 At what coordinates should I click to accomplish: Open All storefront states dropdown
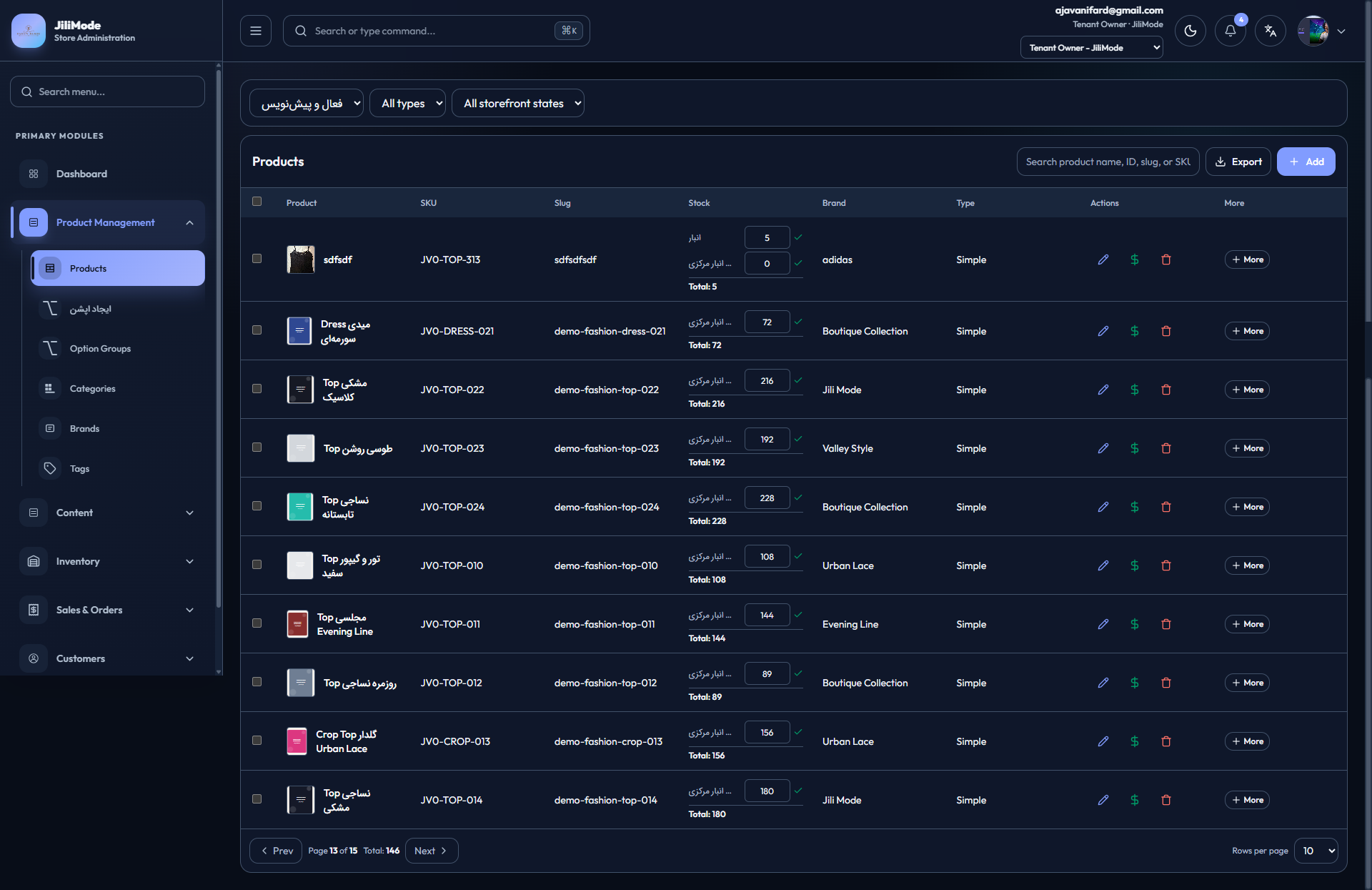[518, 103]
